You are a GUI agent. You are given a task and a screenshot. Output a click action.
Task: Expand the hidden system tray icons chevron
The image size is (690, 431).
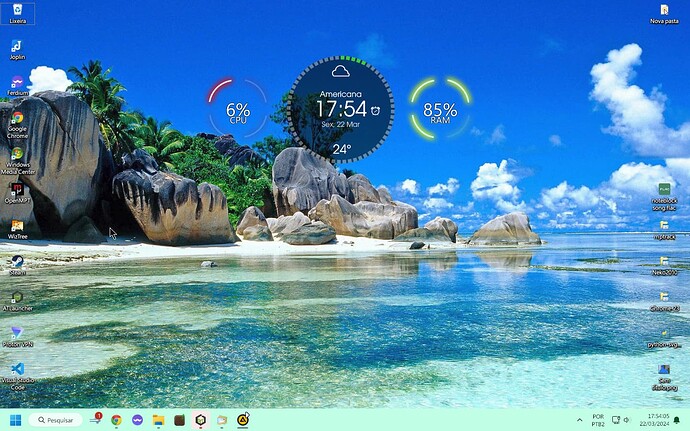[x=579, y=420]
